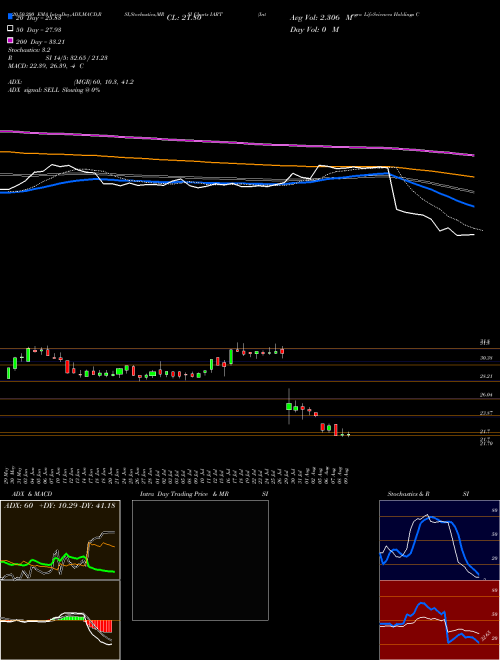Click the MACD values line
The height and width of the screenshot is (660, 500).
click(x=45, y=66)
